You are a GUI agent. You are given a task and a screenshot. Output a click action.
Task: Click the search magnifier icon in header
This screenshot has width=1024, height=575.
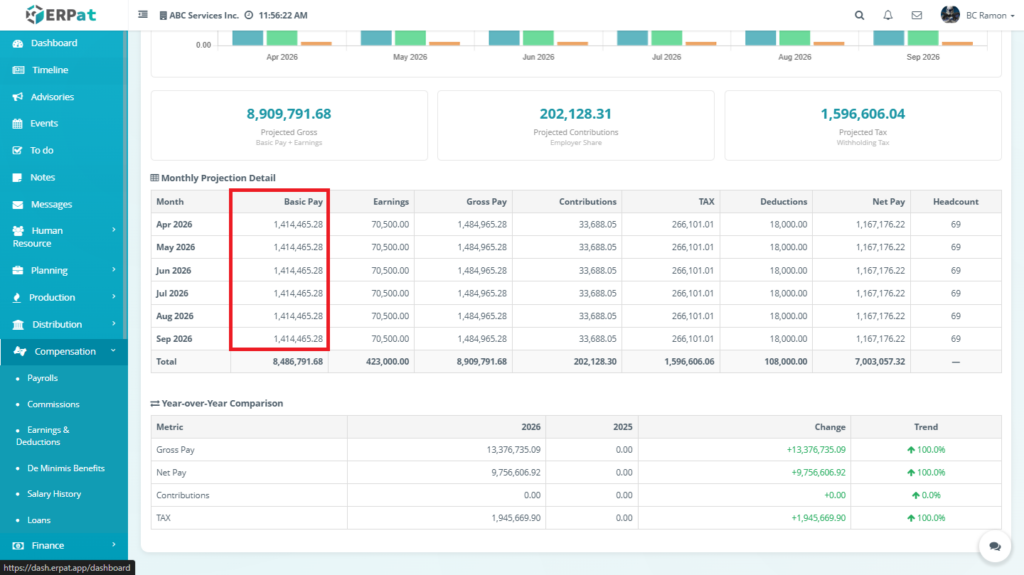[x=860, y=15]
